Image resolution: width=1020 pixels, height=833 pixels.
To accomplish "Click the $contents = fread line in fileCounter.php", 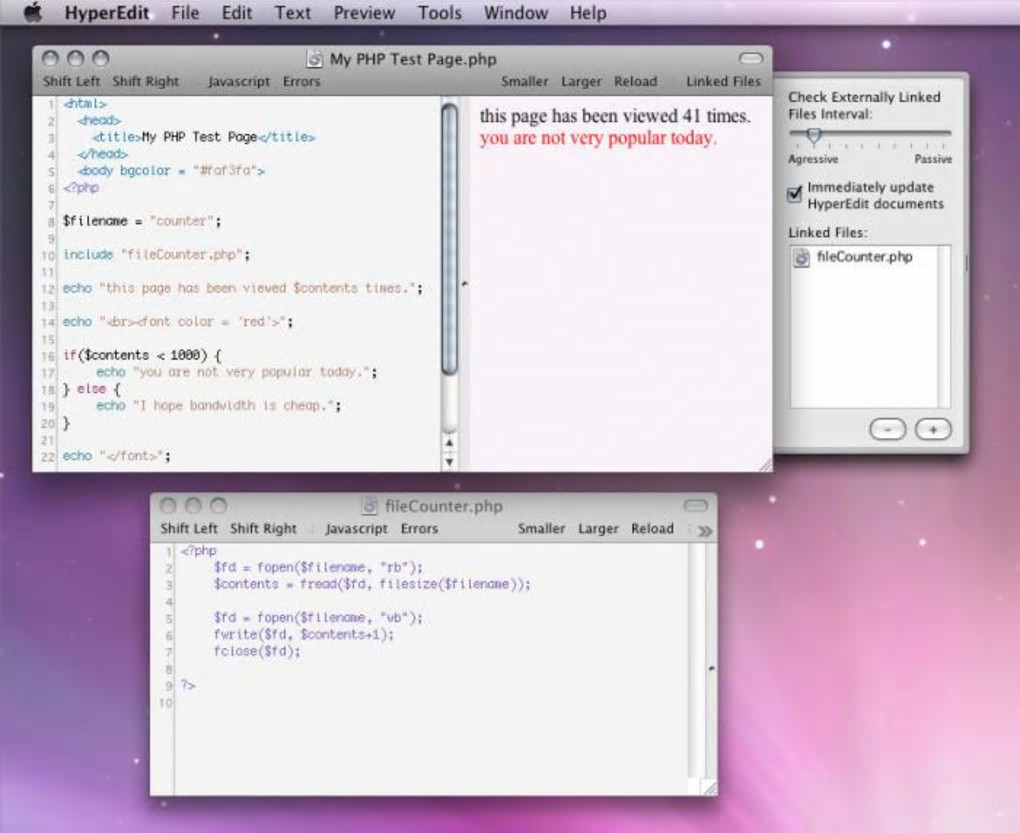I will coord(372,584).
